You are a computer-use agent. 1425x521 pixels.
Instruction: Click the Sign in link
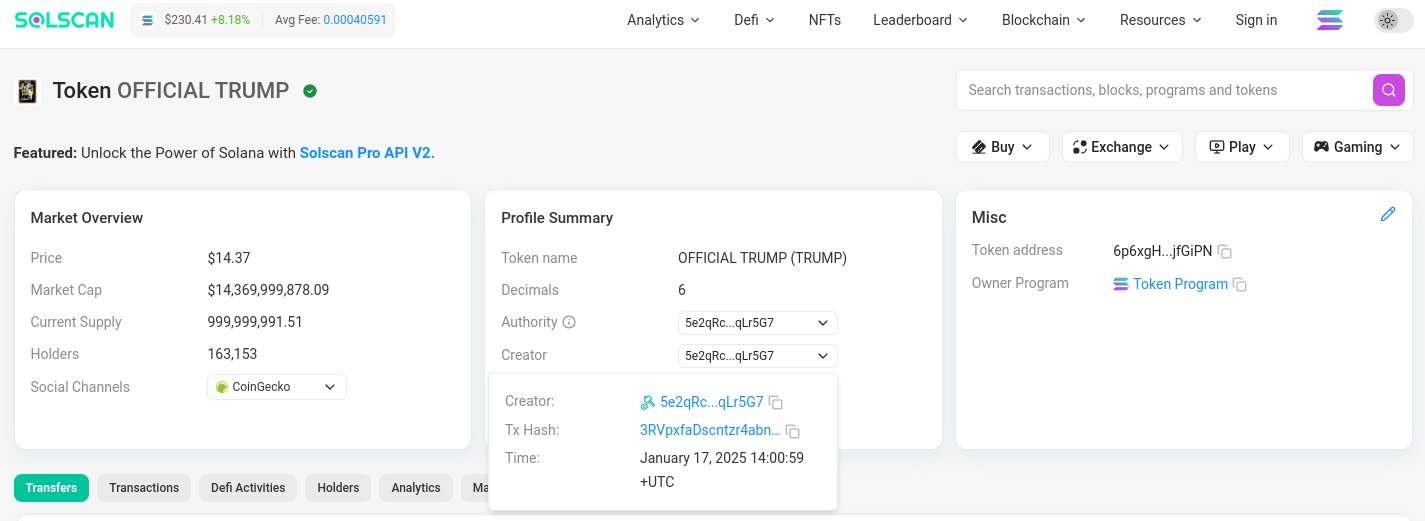click(x=1256, y=20)
